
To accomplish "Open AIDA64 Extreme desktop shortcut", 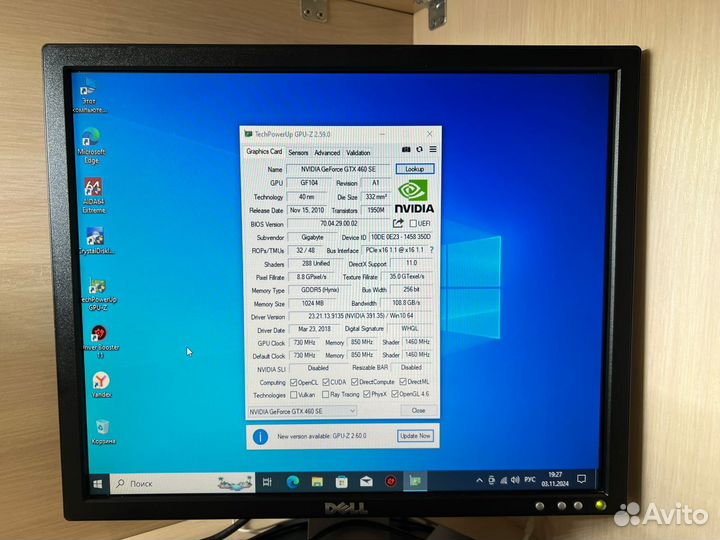I will click(x=94, y=196).
